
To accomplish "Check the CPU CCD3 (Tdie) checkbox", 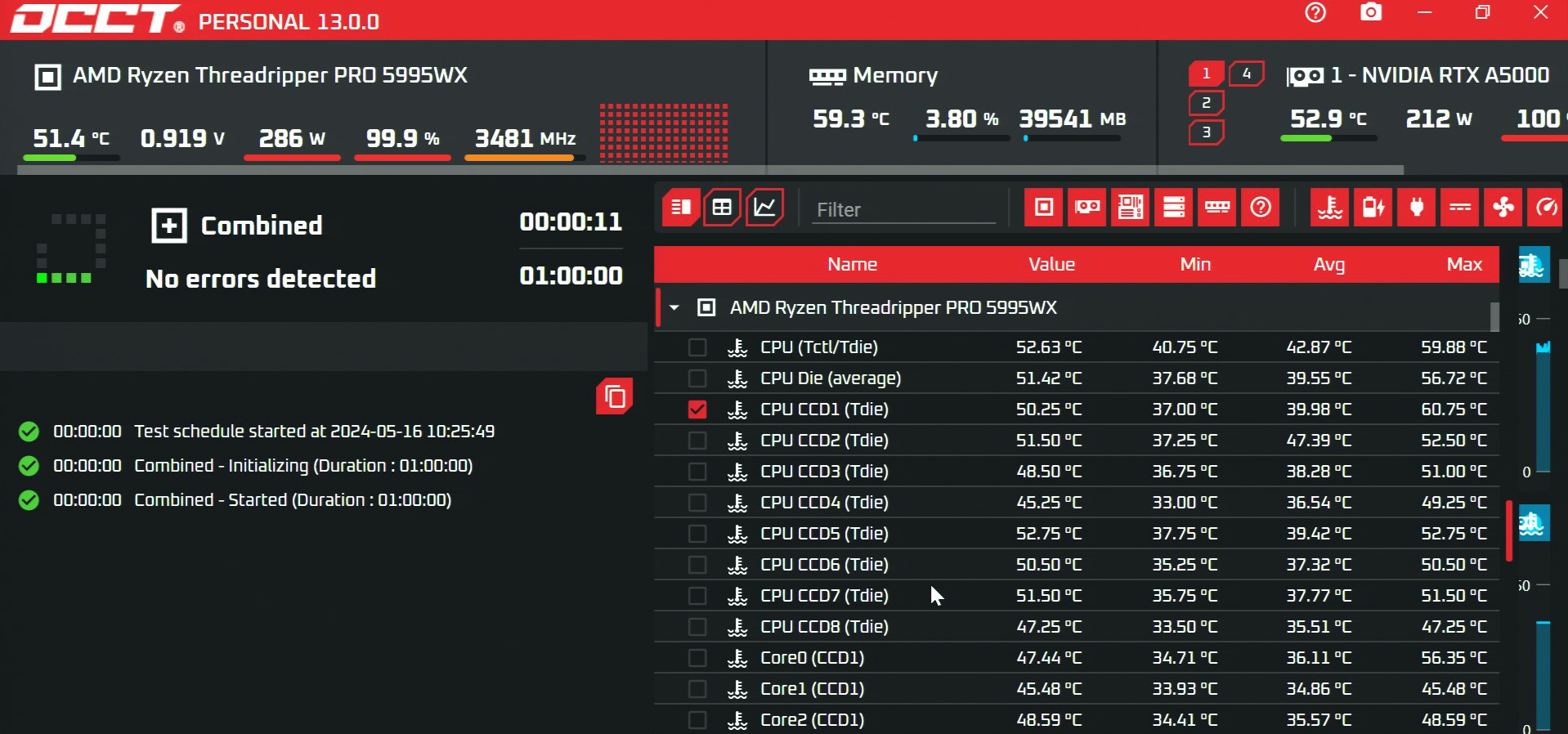I will (x=697, y=472).
